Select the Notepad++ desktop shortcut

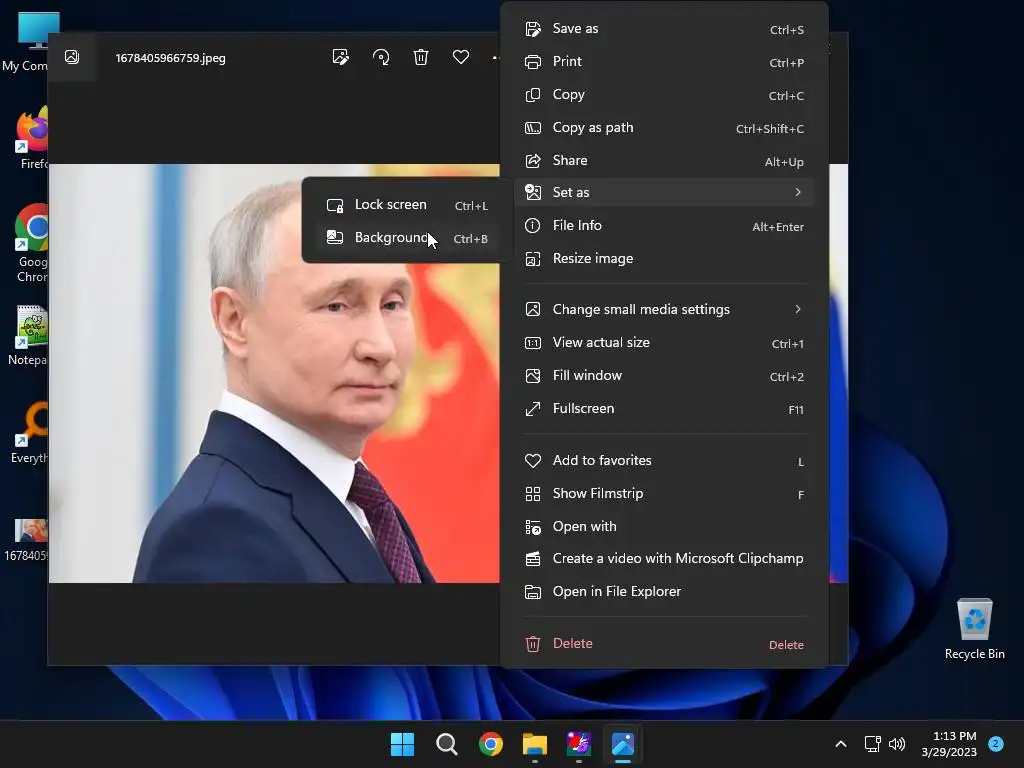click(28, 336)
